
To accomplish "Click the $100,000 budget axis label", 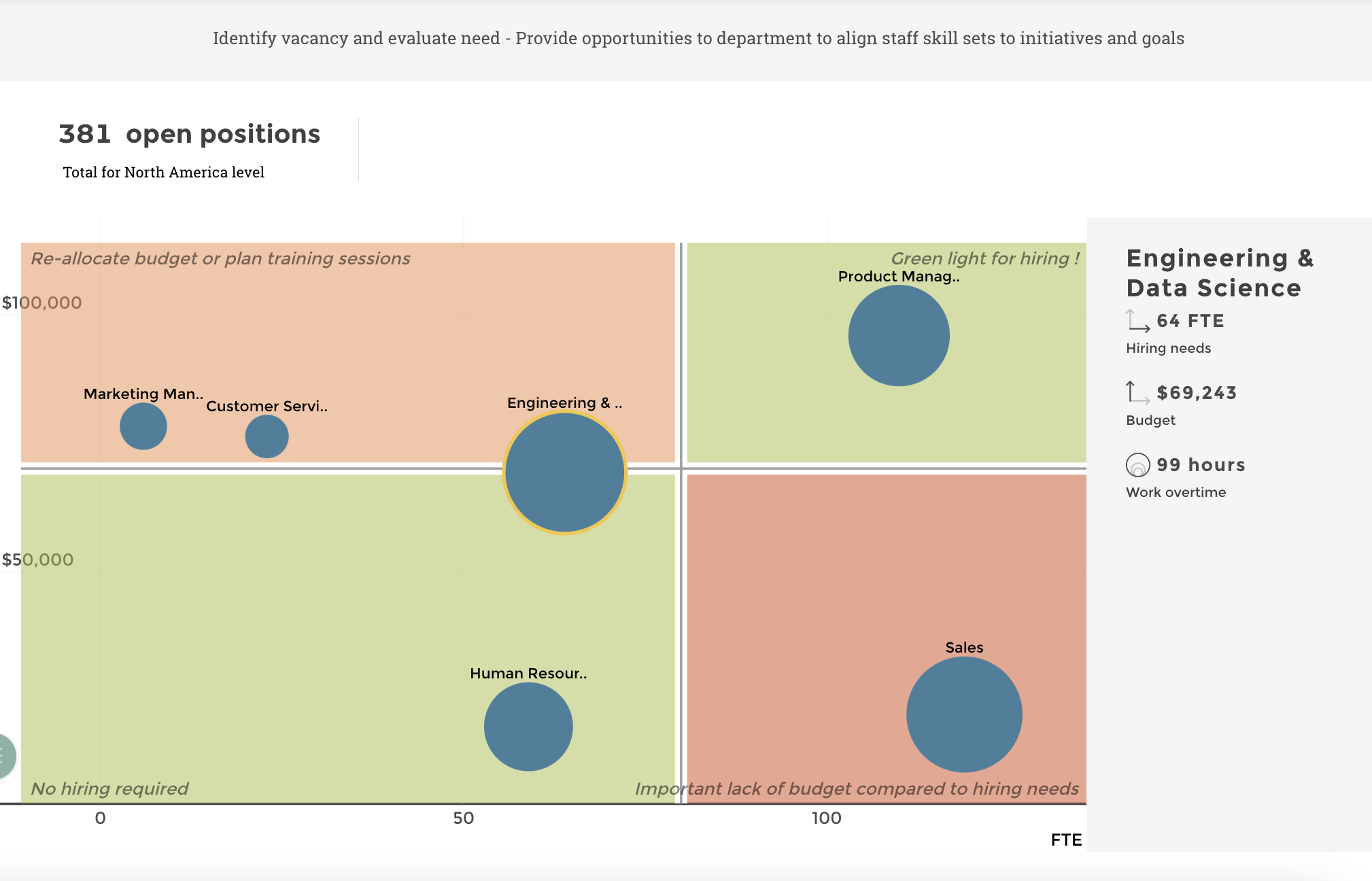I will 42,303.
